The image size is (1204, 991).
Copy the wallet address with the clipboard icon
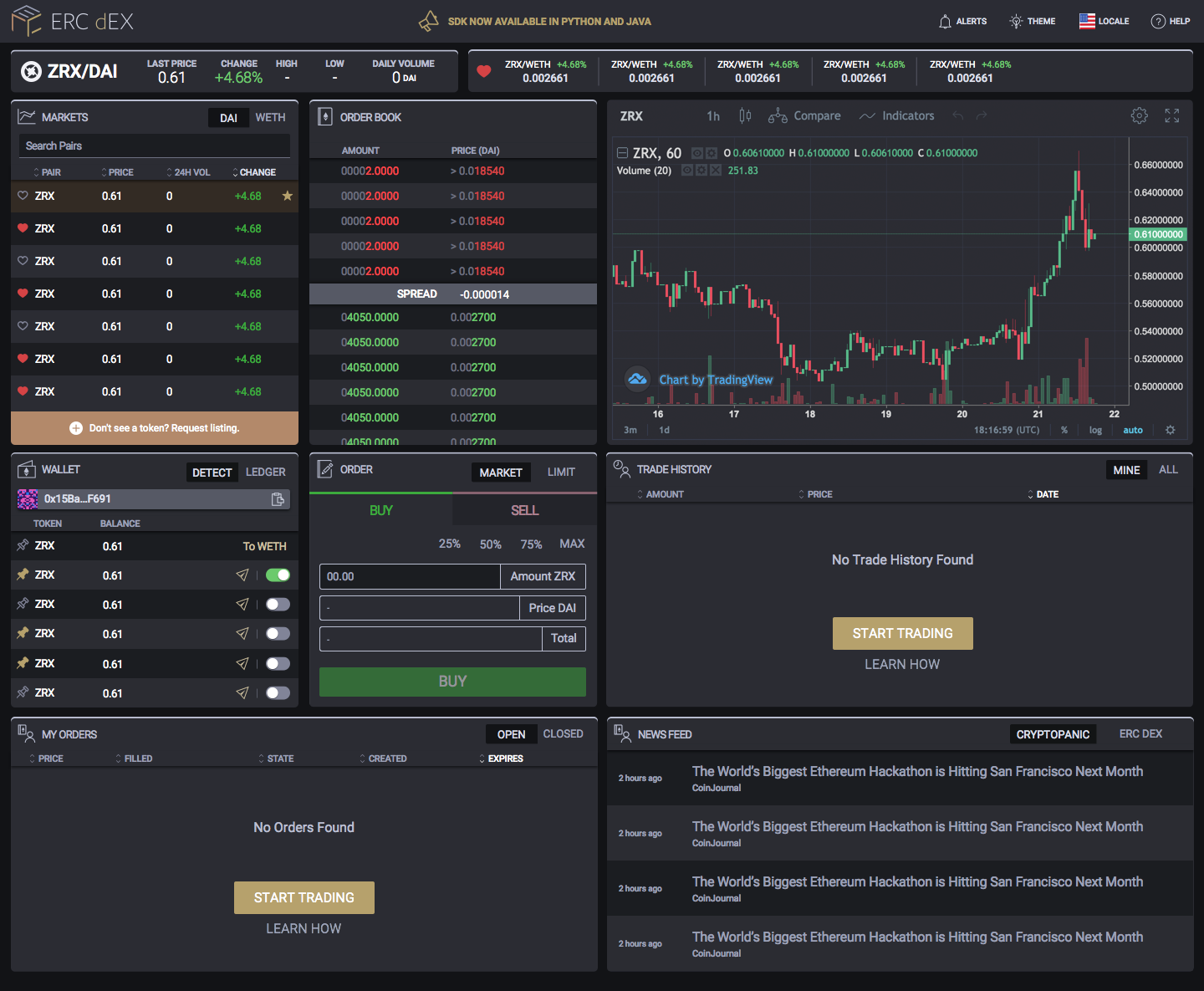[x=277, y=498]
